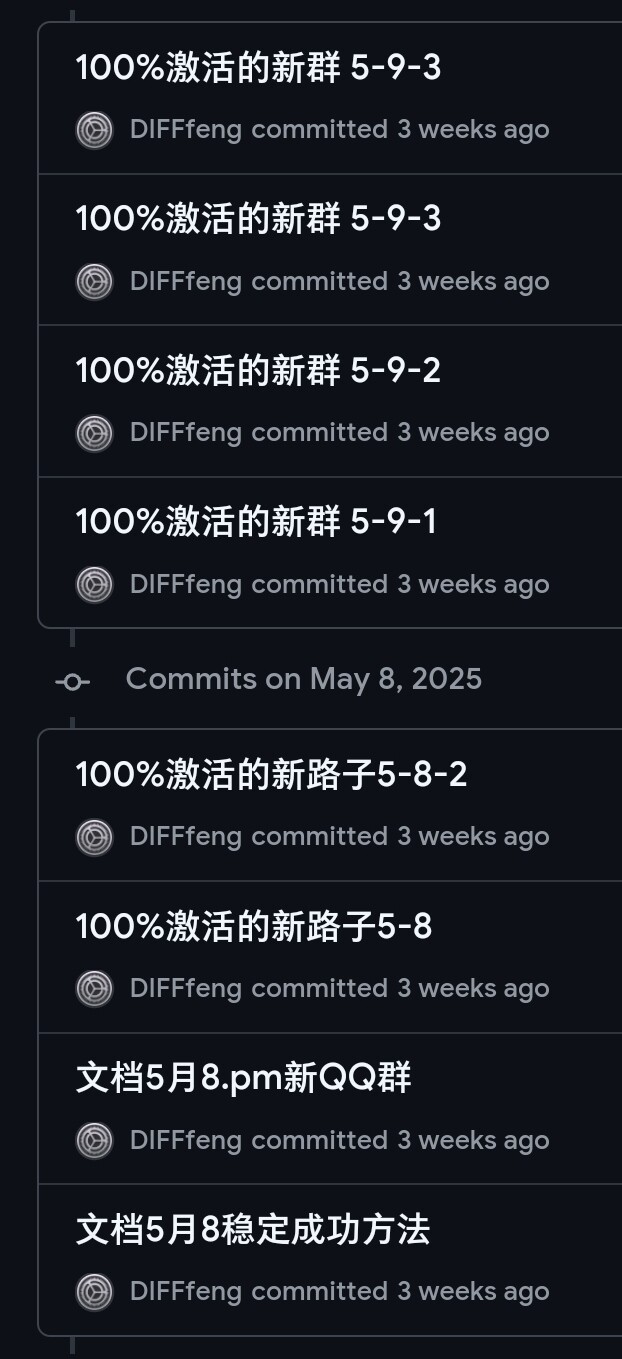Select DIFFfeng username under 文档5月8.pm新QQ群
Viewport: 622px width, 1359px height.
[x=186, y=1140]
